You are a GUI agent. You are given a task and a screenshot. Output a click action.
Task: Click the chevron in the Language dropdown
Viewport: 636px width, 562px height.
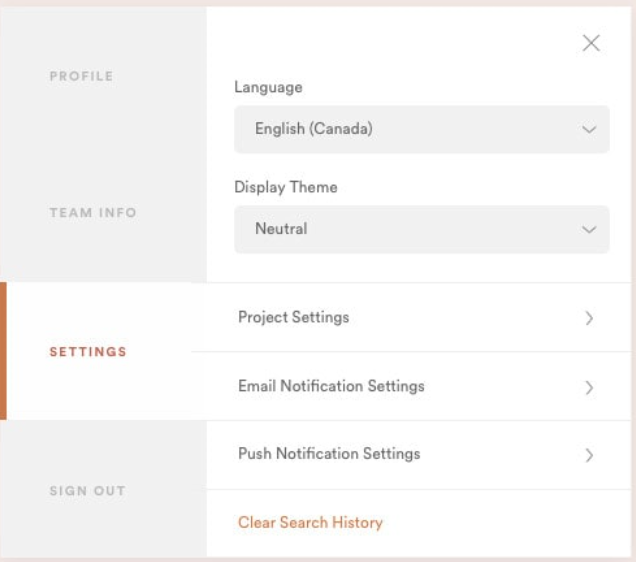(589, 130)
